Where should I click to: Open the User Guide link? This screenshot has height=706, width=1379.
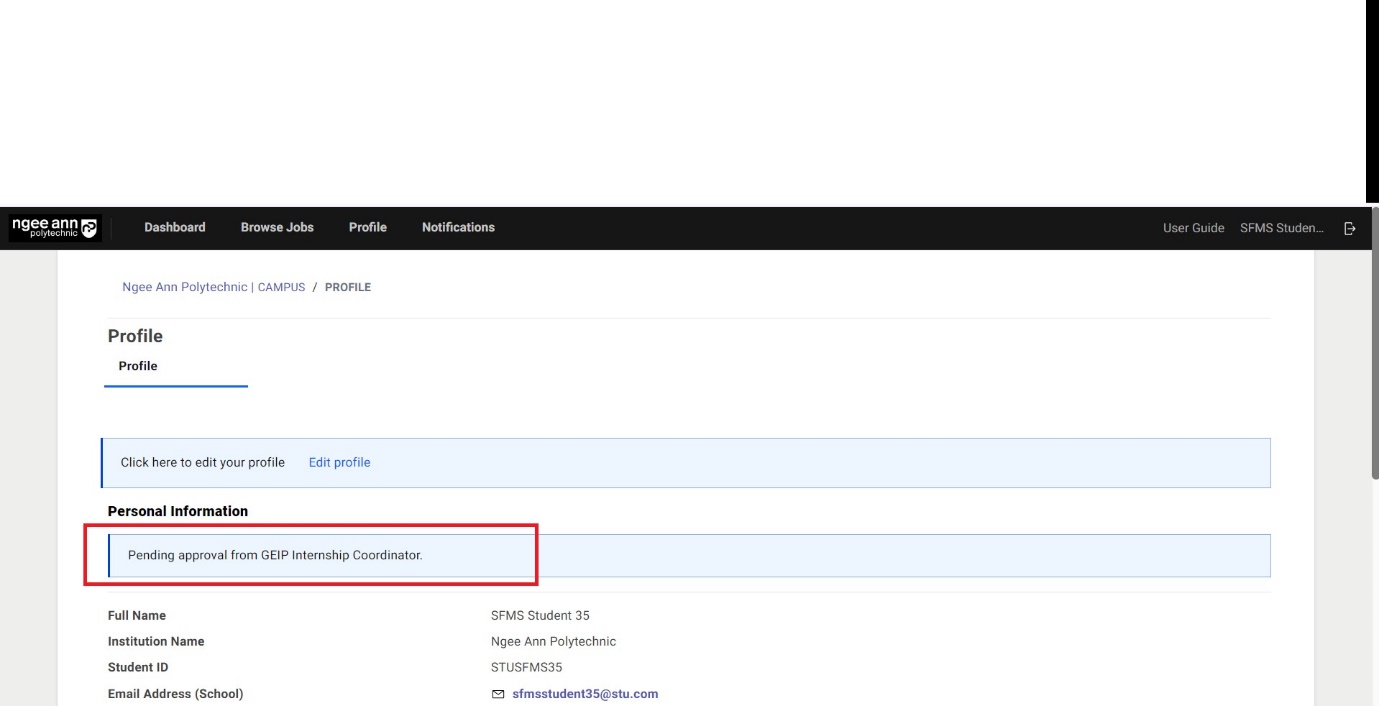click(1193, 228)
